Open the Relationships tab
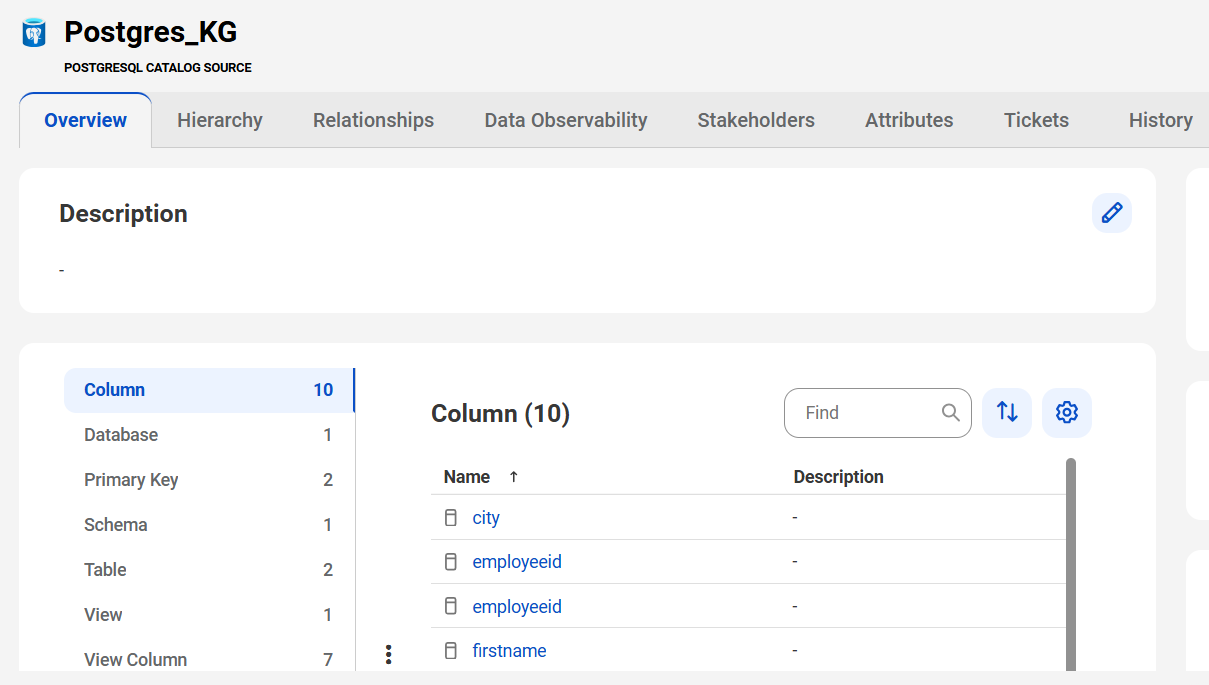The width and height of the screenshot is (1209, 685). pos(373,120)
